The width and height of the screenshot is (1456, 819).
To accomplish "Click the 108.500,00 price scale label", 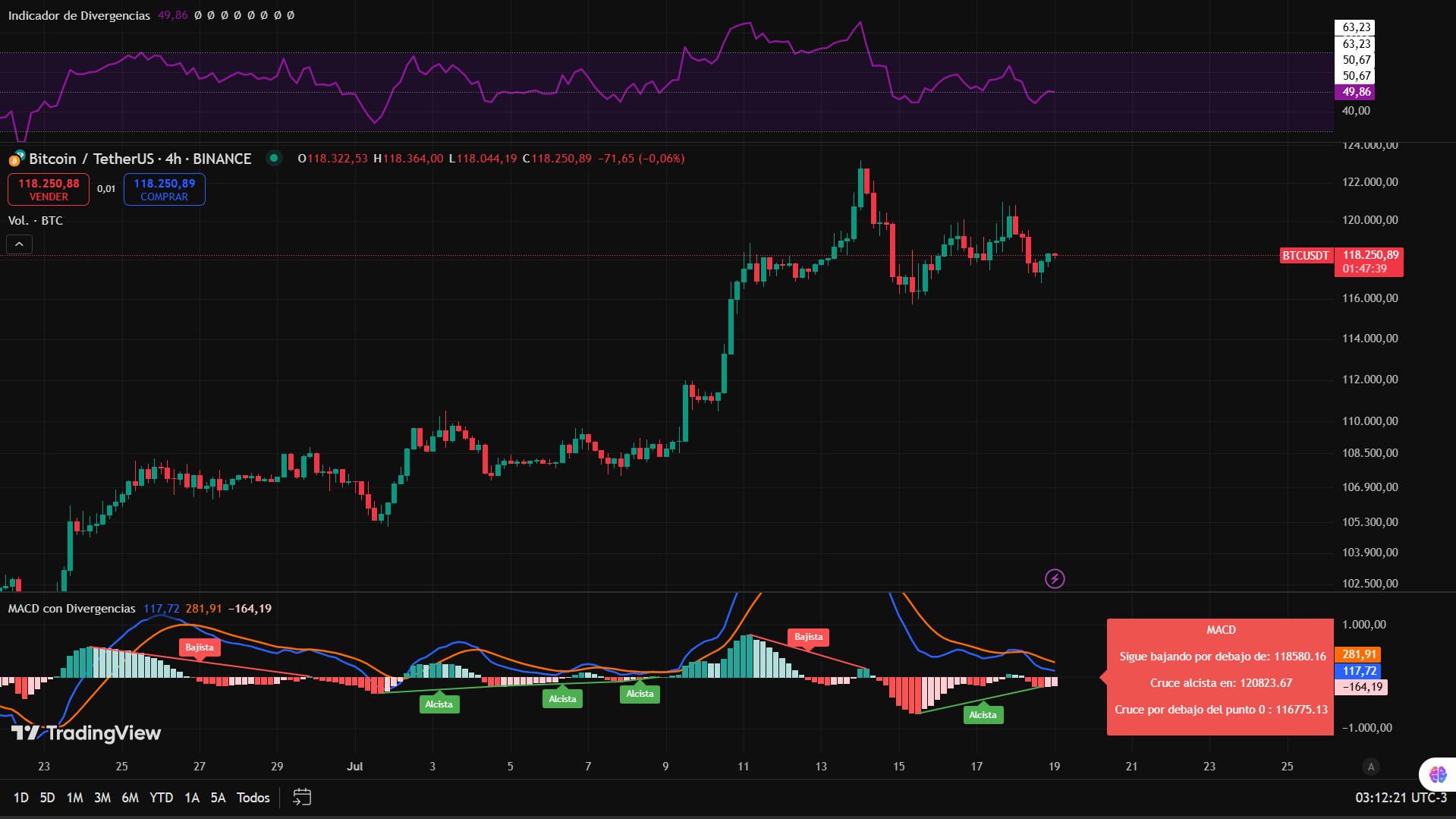I will [1370, 453].
